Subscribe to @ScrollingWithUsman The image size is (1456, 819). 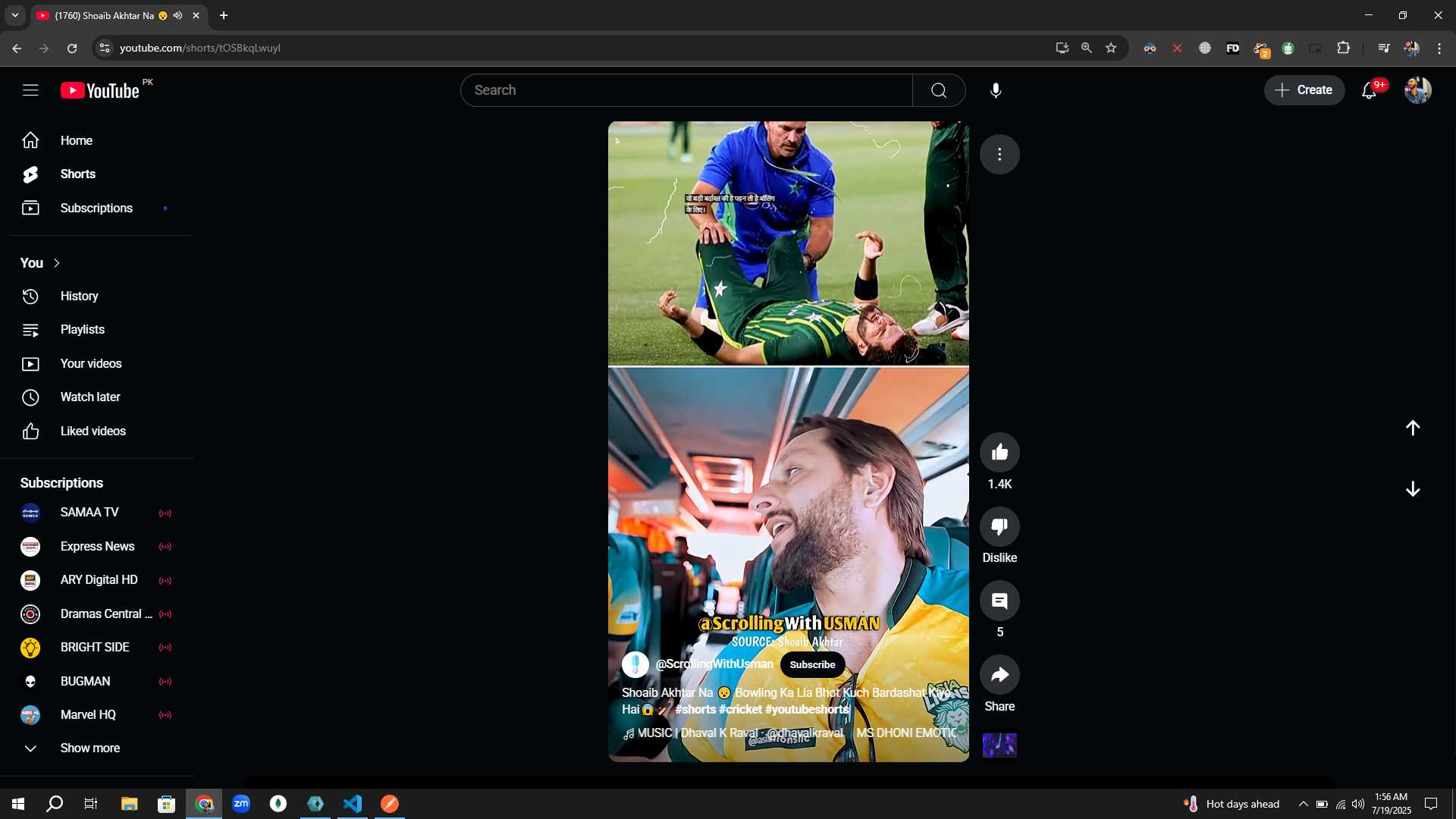(x=812, y=665)
